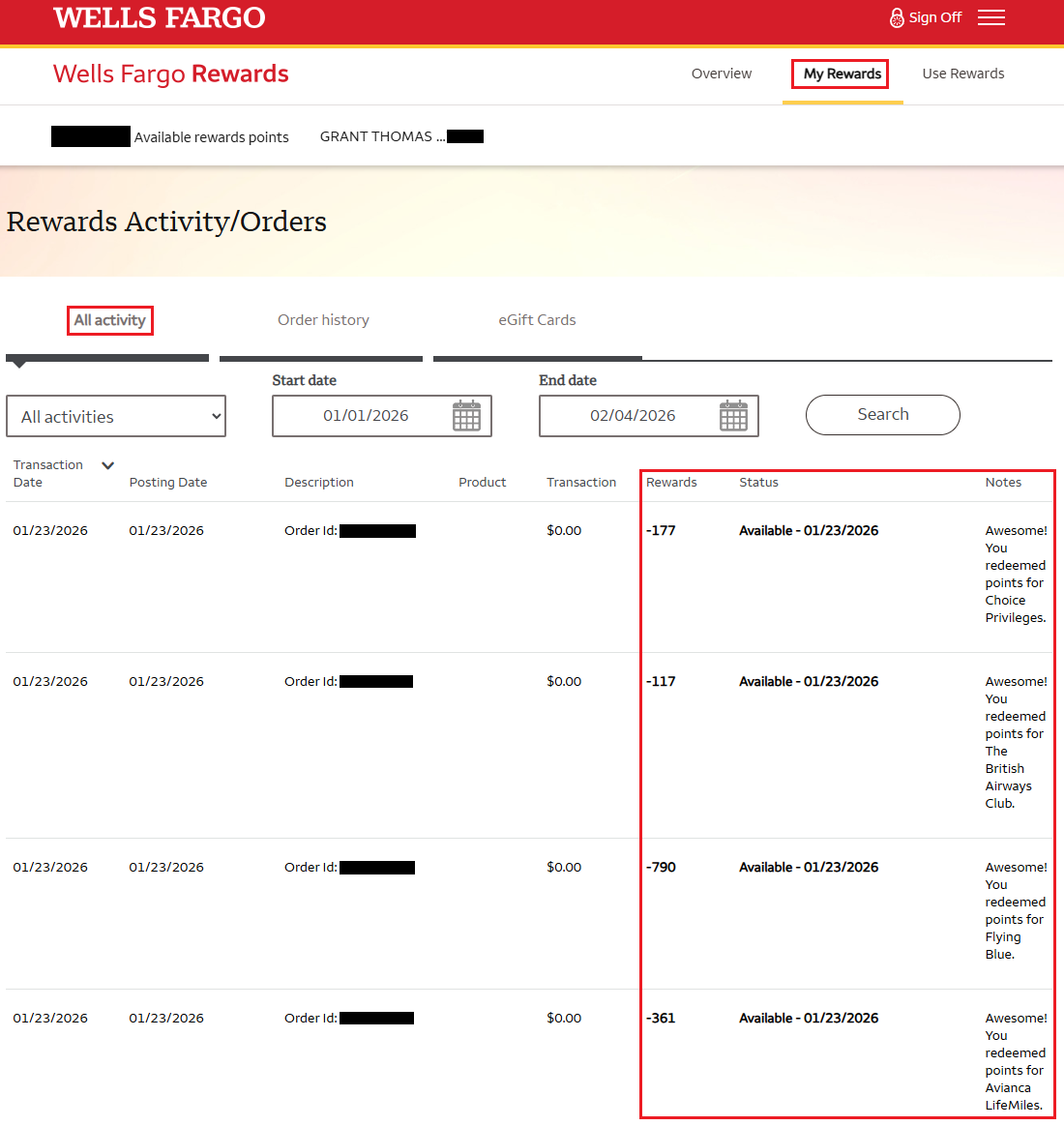Click the Rewards column header
The image size is (1064, 1126).
point(671,483)
